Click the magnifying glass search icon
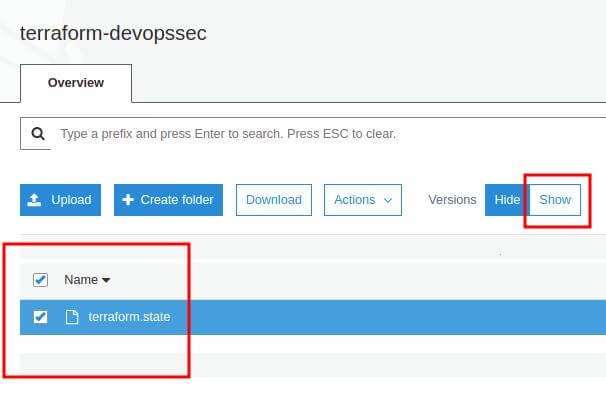 click(x=37, y=133)
